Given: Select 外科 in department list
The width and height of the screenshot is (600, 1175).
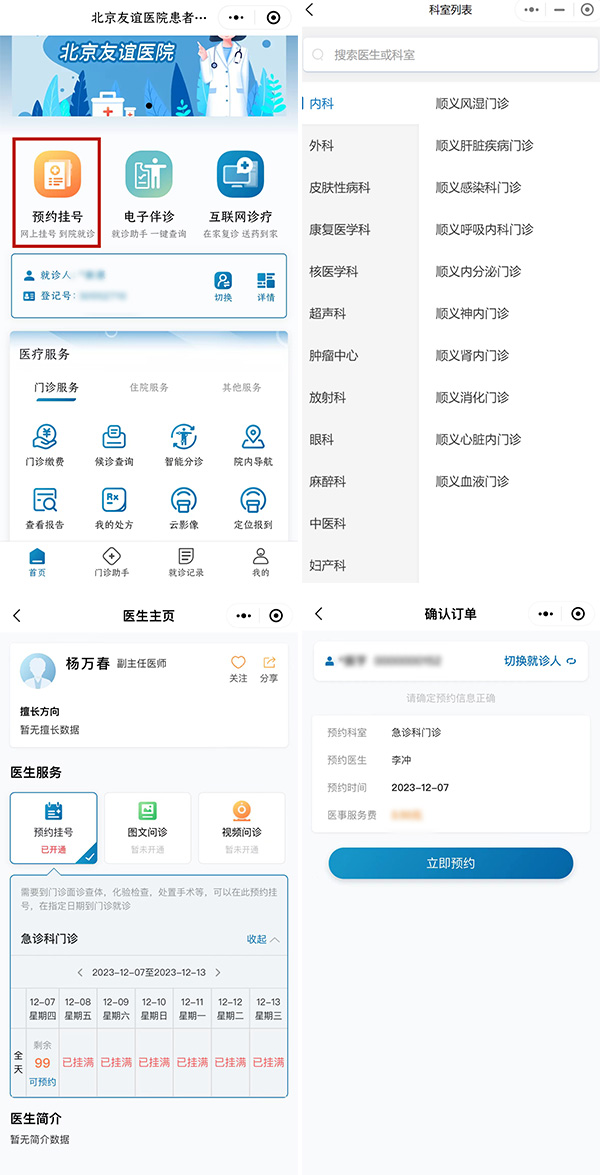Looking at the screenshot, I should [x=321, y=145].
